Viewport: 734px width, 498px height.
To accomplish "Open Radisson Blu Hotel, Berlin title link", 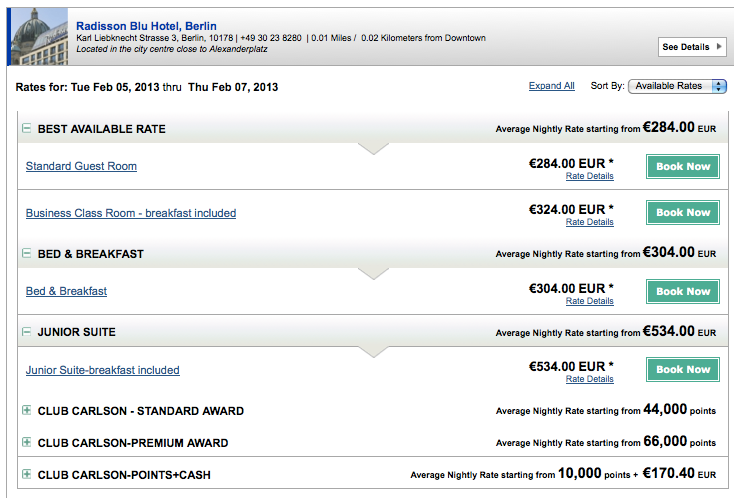I will (x=146, y=25).
